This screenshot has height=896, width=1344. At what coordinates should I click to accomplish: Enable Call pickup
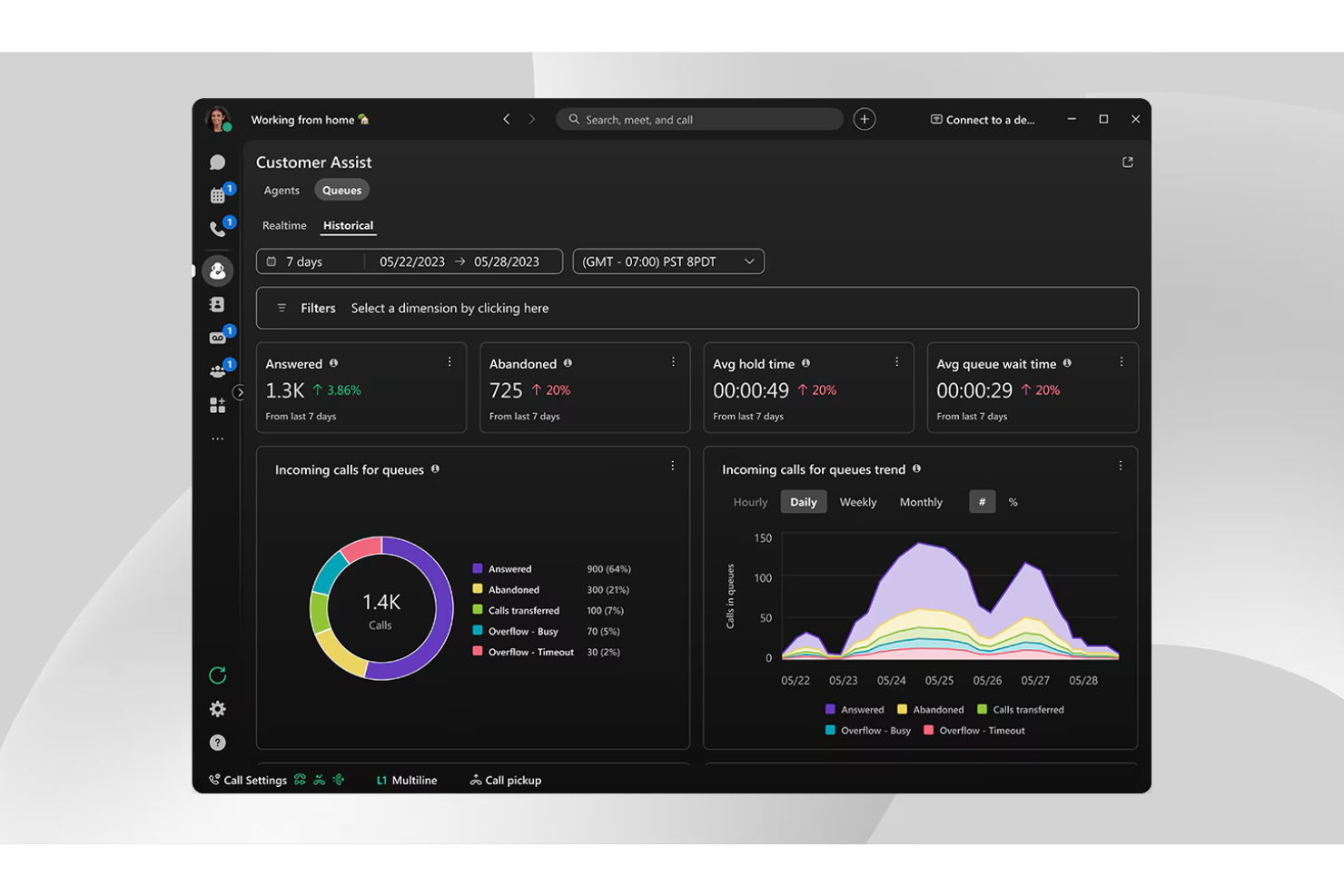(505, 780)
